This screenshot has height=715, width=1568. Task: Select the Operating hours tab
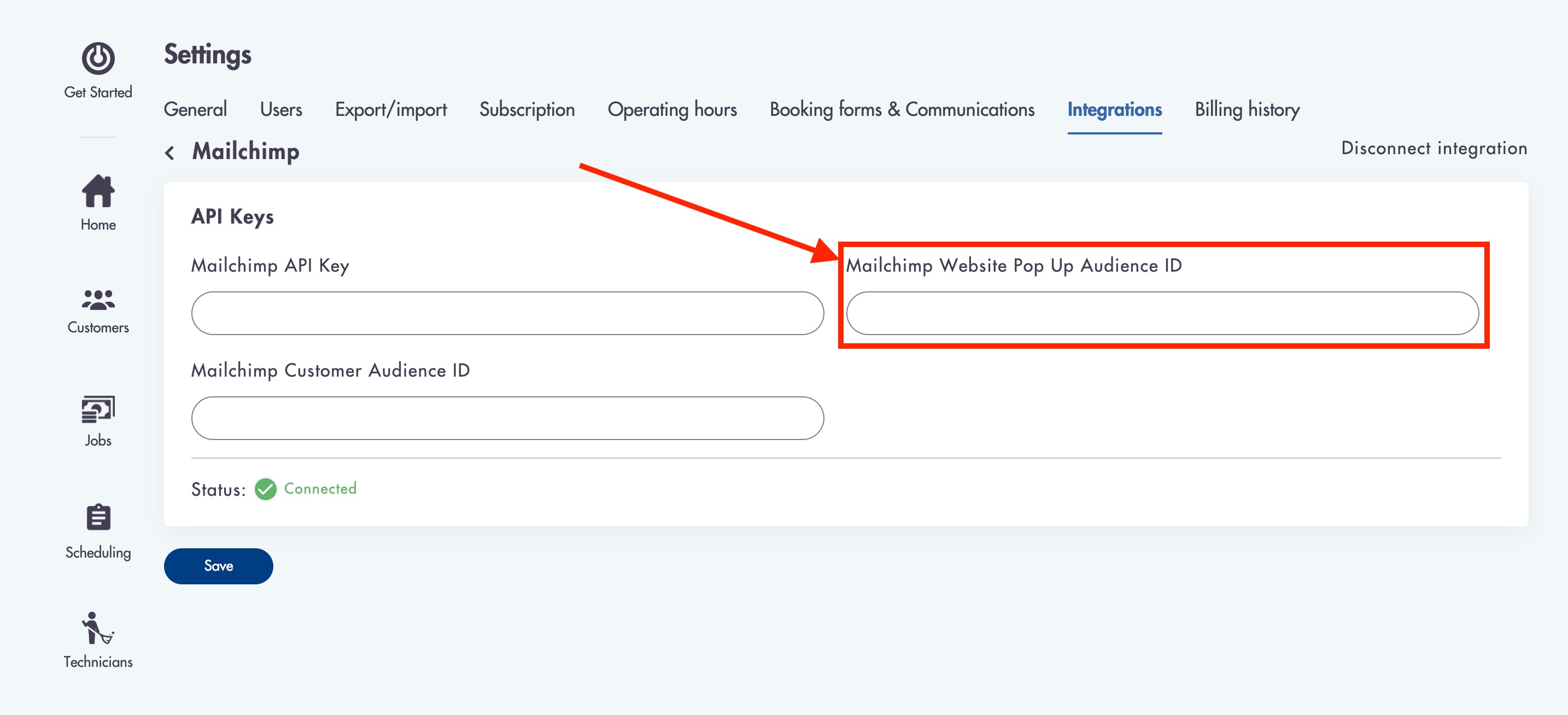672,109
